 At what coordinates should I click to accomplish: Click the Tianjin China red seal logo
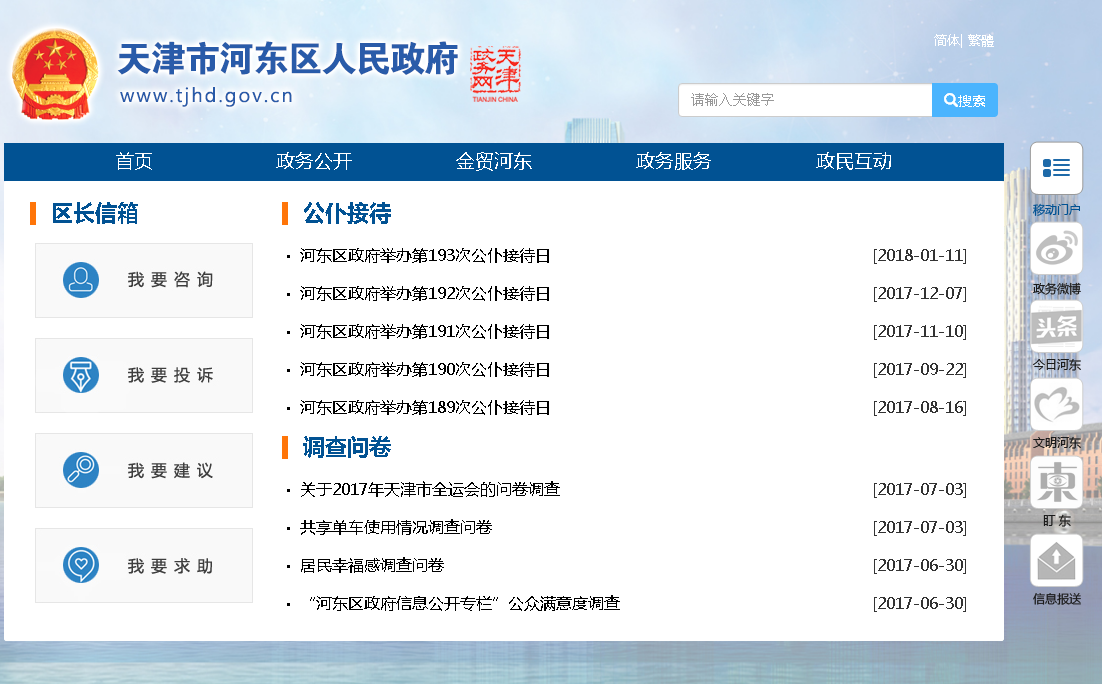(495, 74)
